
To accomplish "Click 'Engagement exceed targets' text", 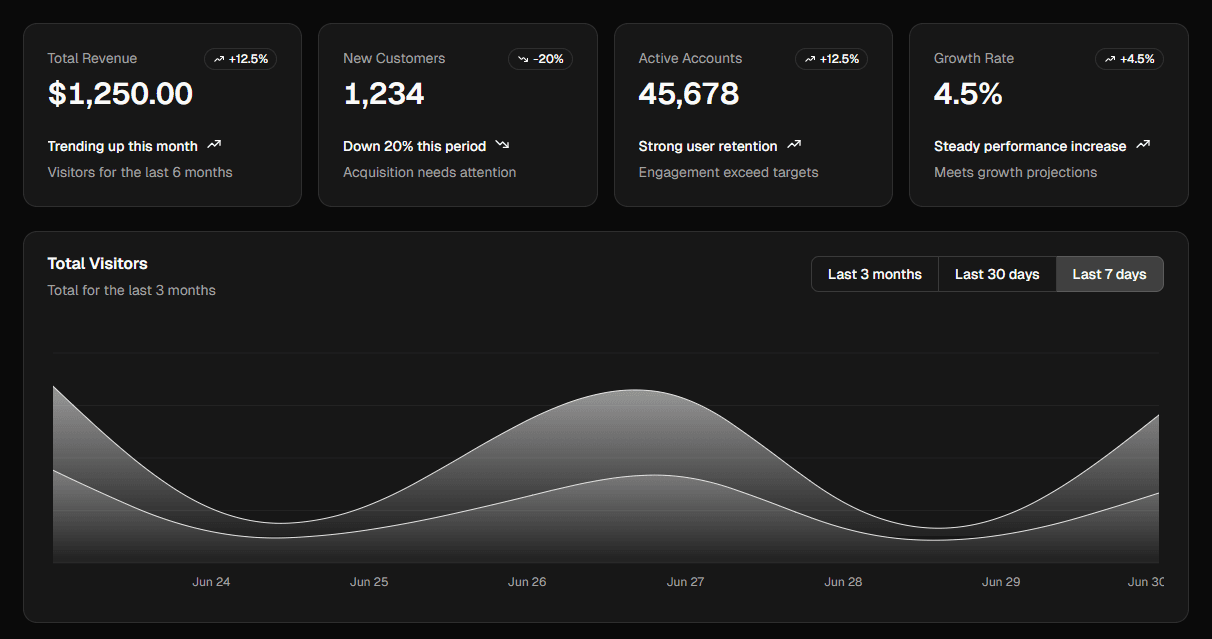I will pos(728,172).
